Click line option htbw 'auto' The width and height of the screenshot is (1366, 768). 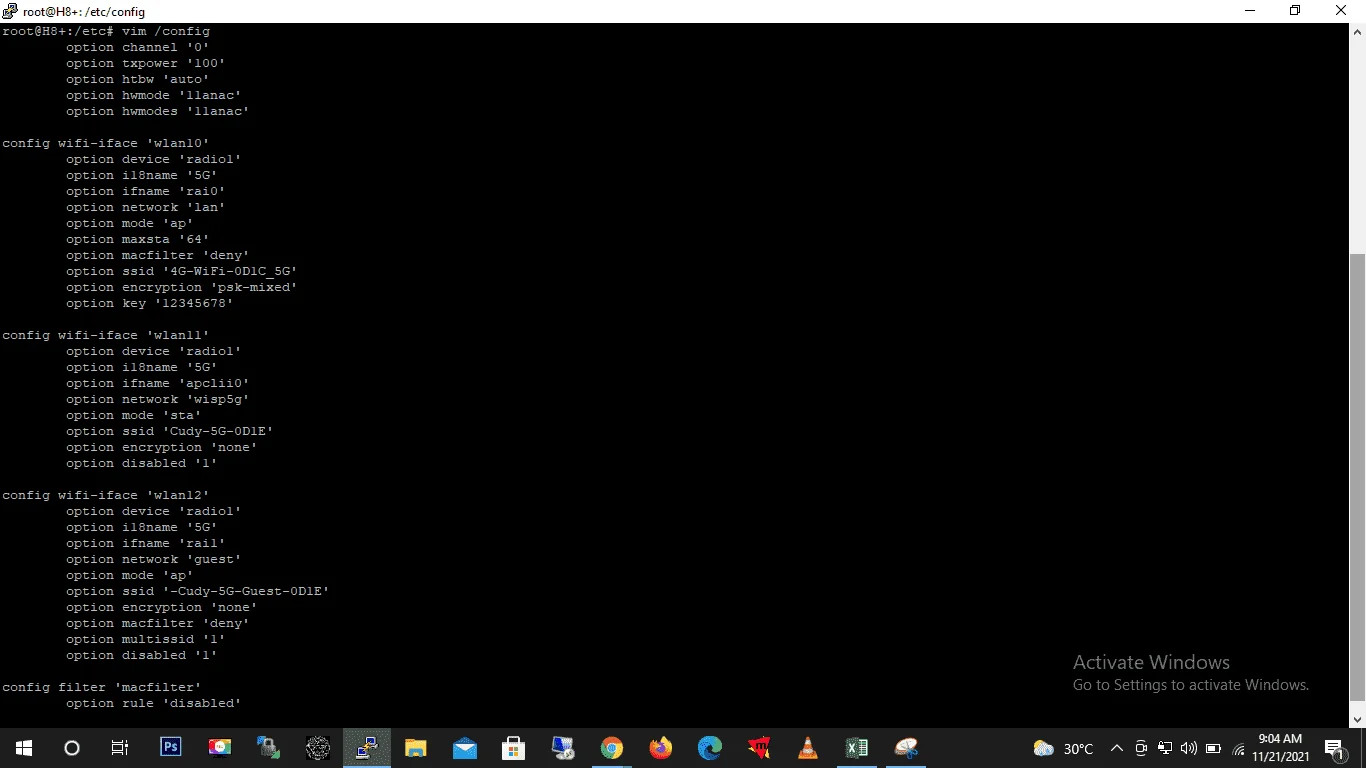click(x=138, y=79)
